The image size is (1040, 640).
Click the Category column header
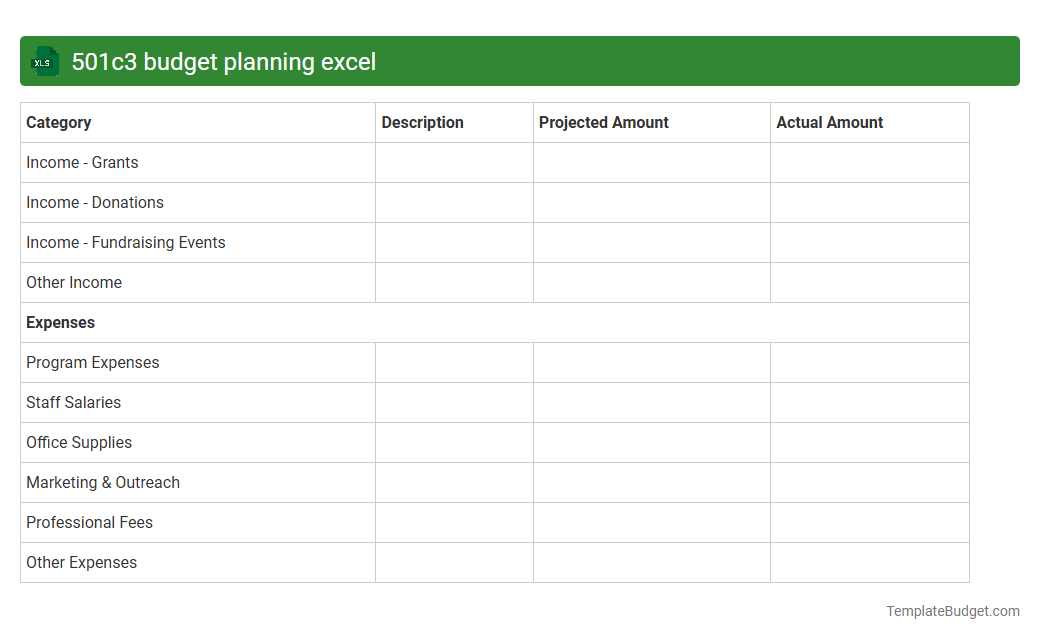[x=59, y=122]
